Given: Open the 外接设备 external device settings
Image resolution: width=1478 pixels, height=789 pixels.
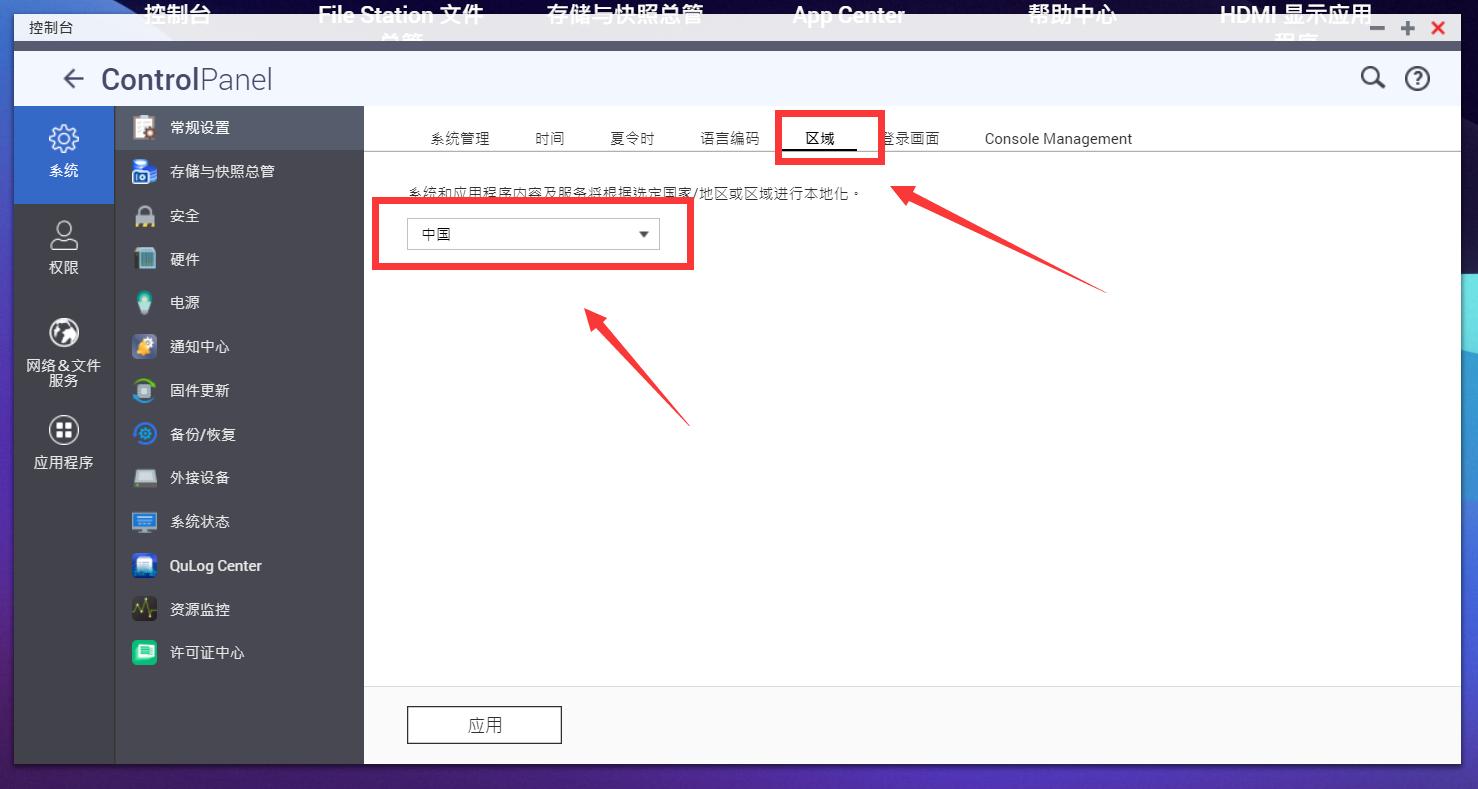Looking at the screenshot, I should click(x=198, y=477).
